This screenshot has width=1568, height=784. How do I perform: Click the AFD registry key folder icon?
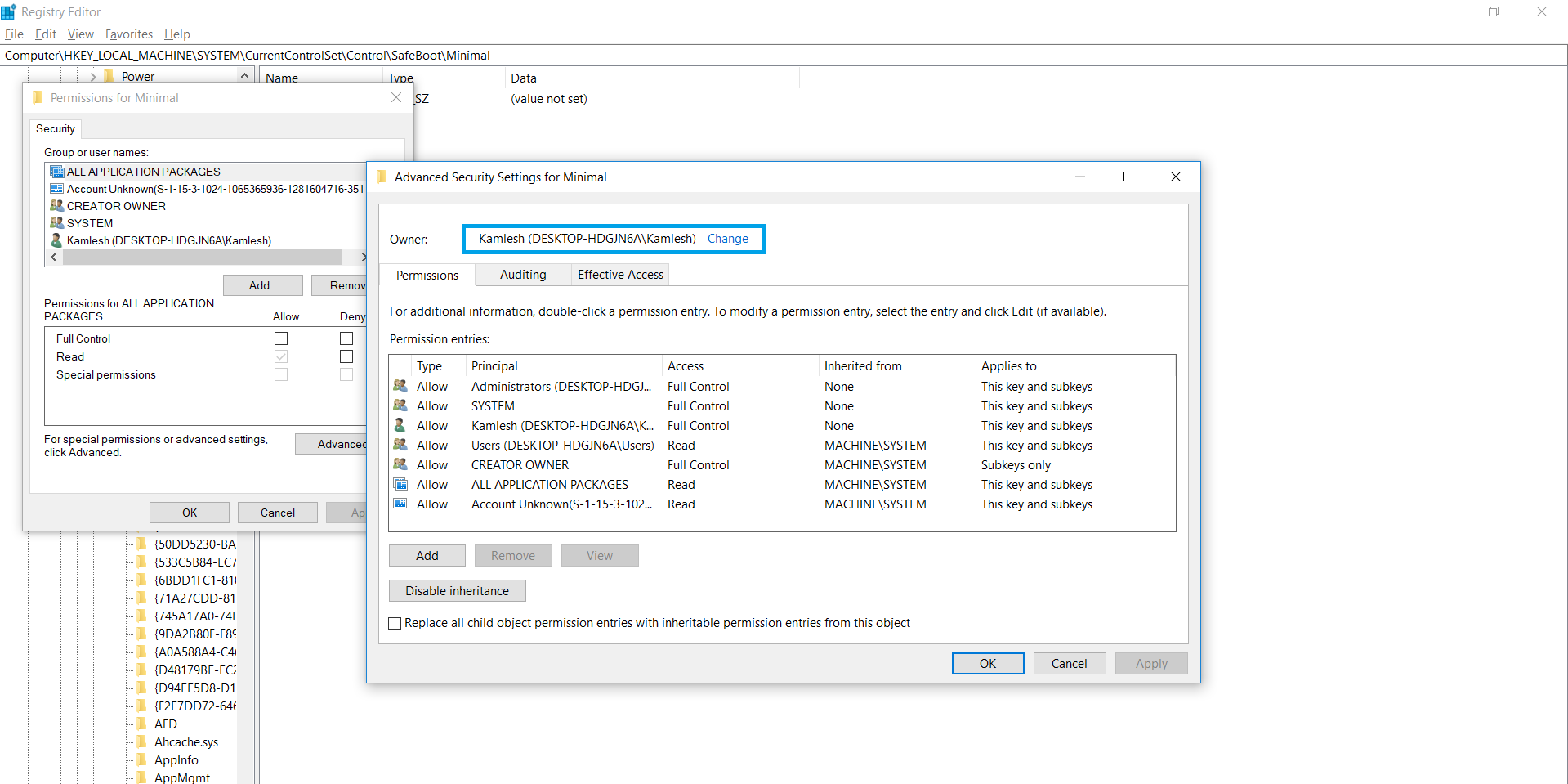pyautogui.click(x=143, y=724)
